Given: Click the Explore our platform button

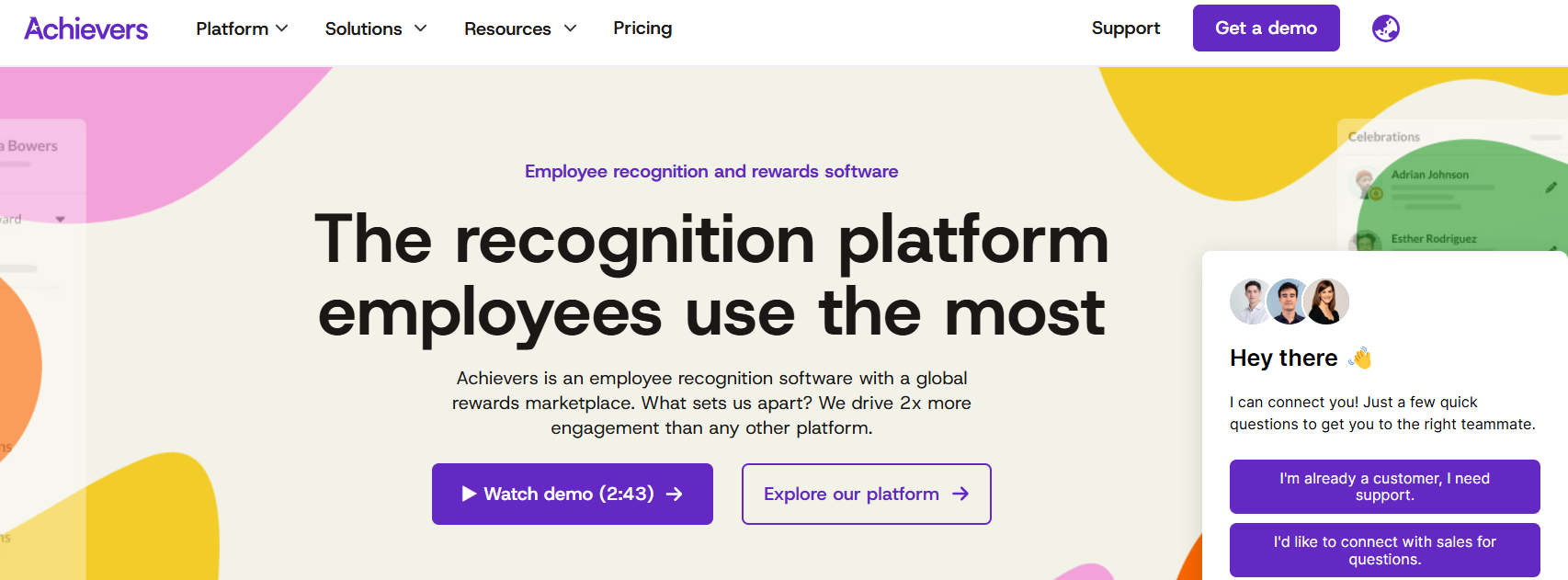Looking at the screenshot, I should click(865, 494).
